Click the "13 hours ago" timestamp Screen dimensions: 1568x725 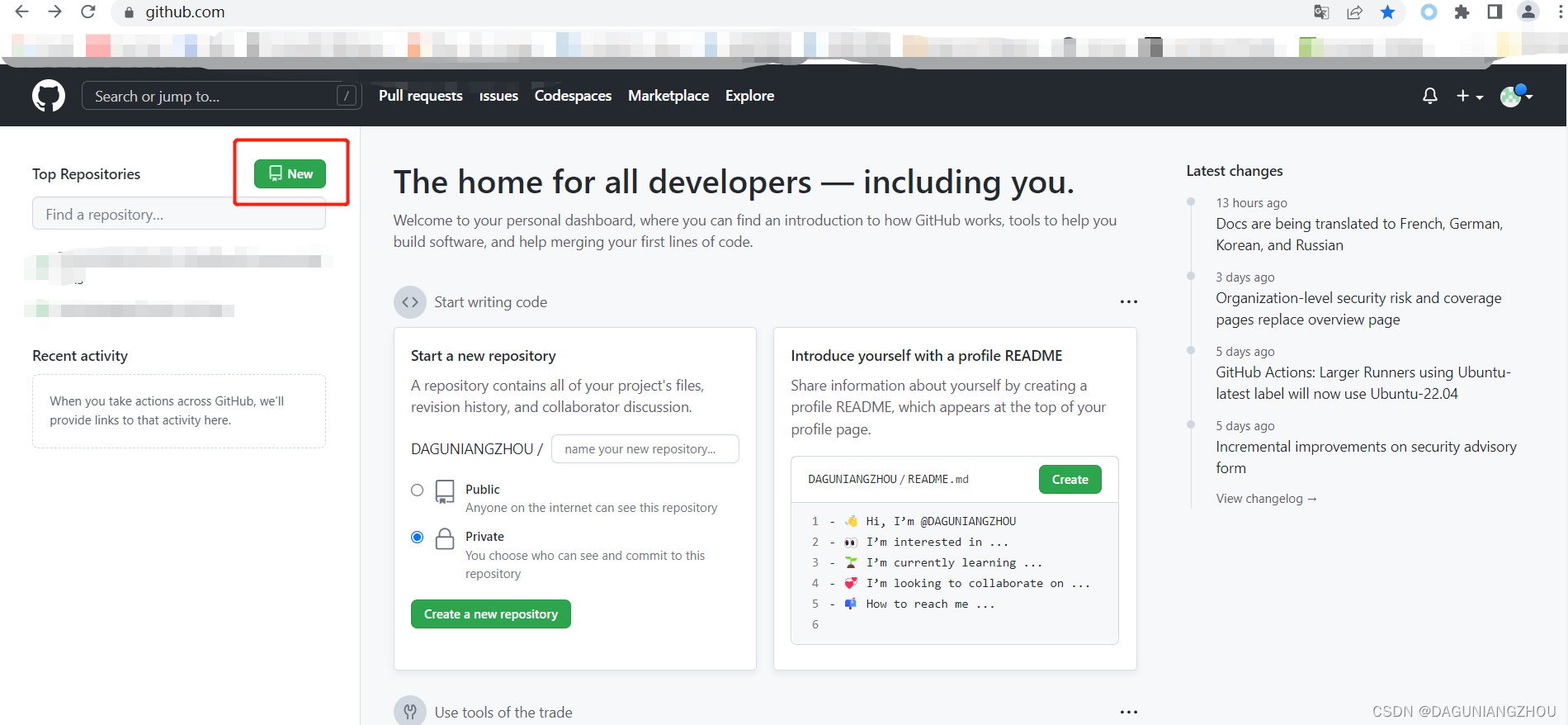[1251, 203]
